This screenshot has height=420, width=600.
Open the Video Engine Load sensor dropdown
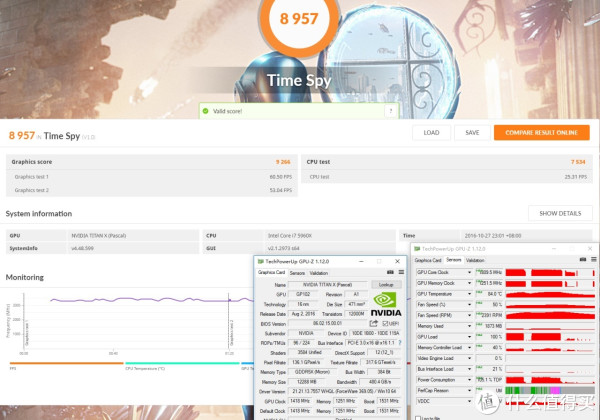(470, 358)
